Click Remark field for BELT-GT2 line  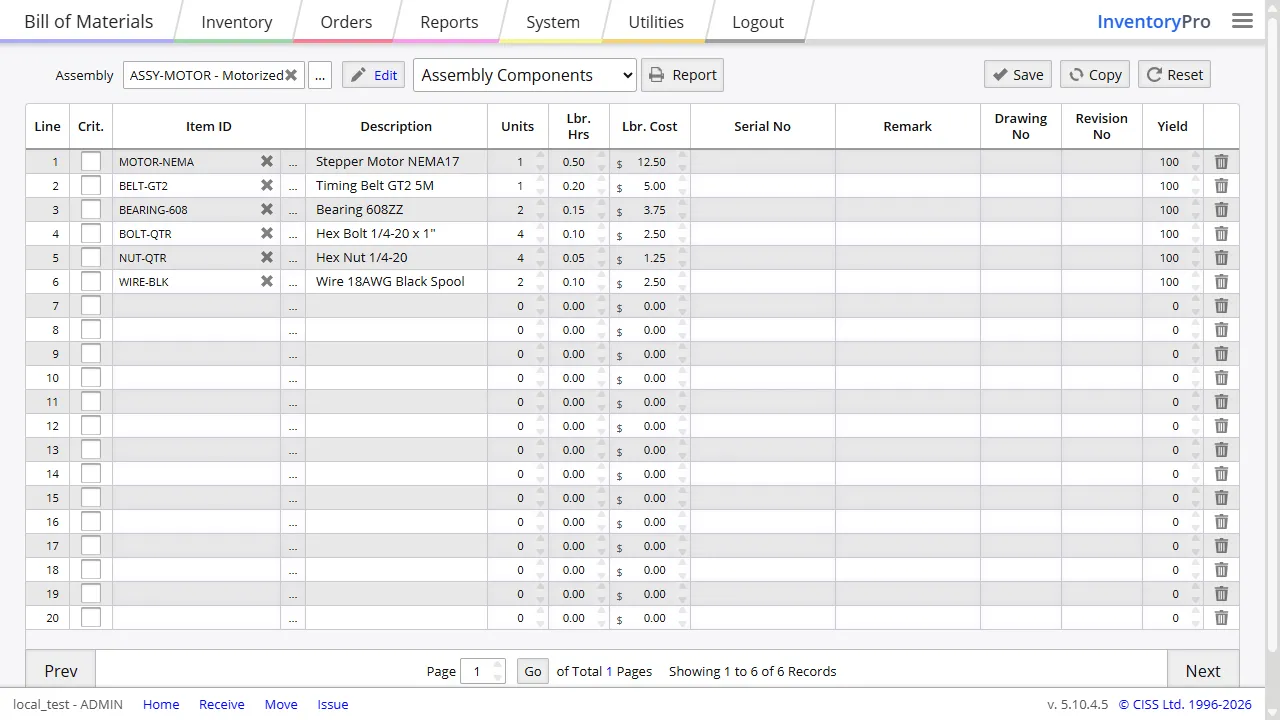[908, 186]
